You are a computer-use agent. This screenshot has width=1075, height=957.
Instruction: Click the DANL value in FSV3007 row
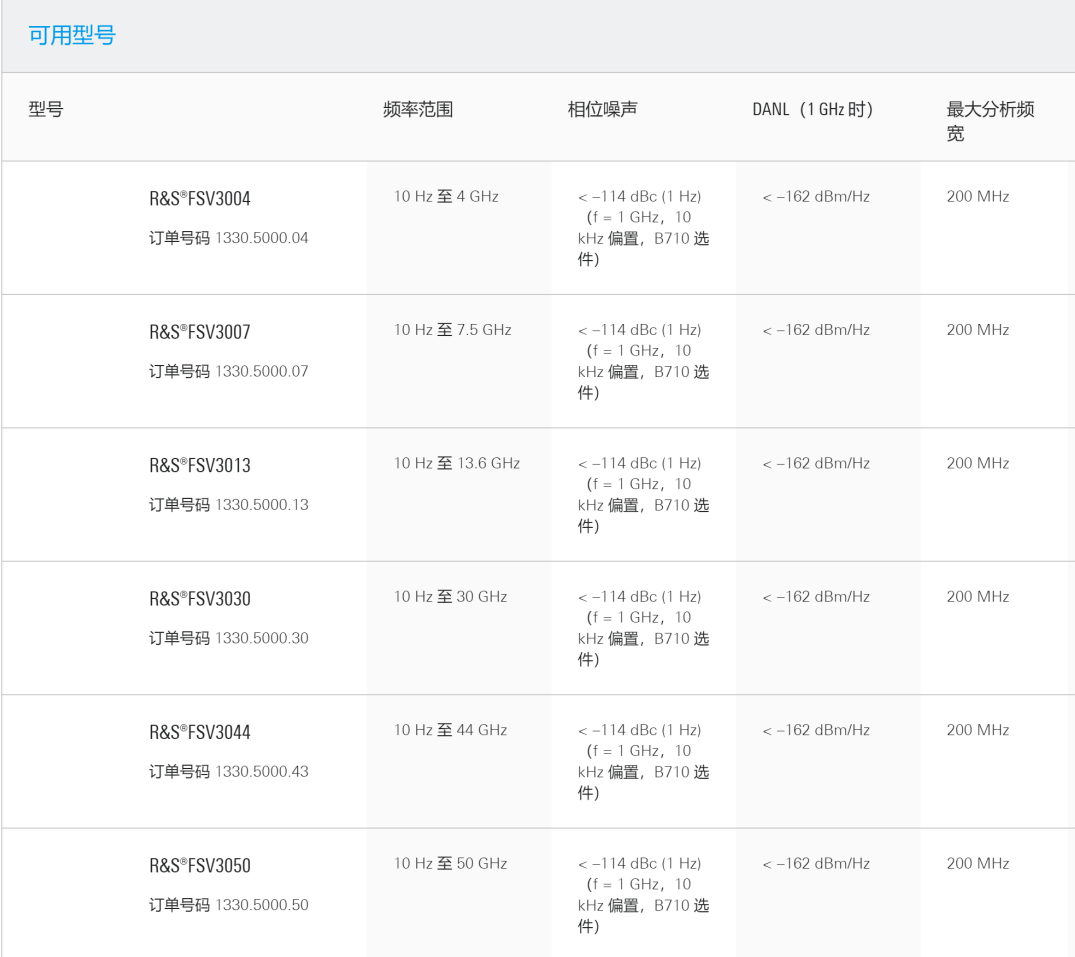pos(816,330)
